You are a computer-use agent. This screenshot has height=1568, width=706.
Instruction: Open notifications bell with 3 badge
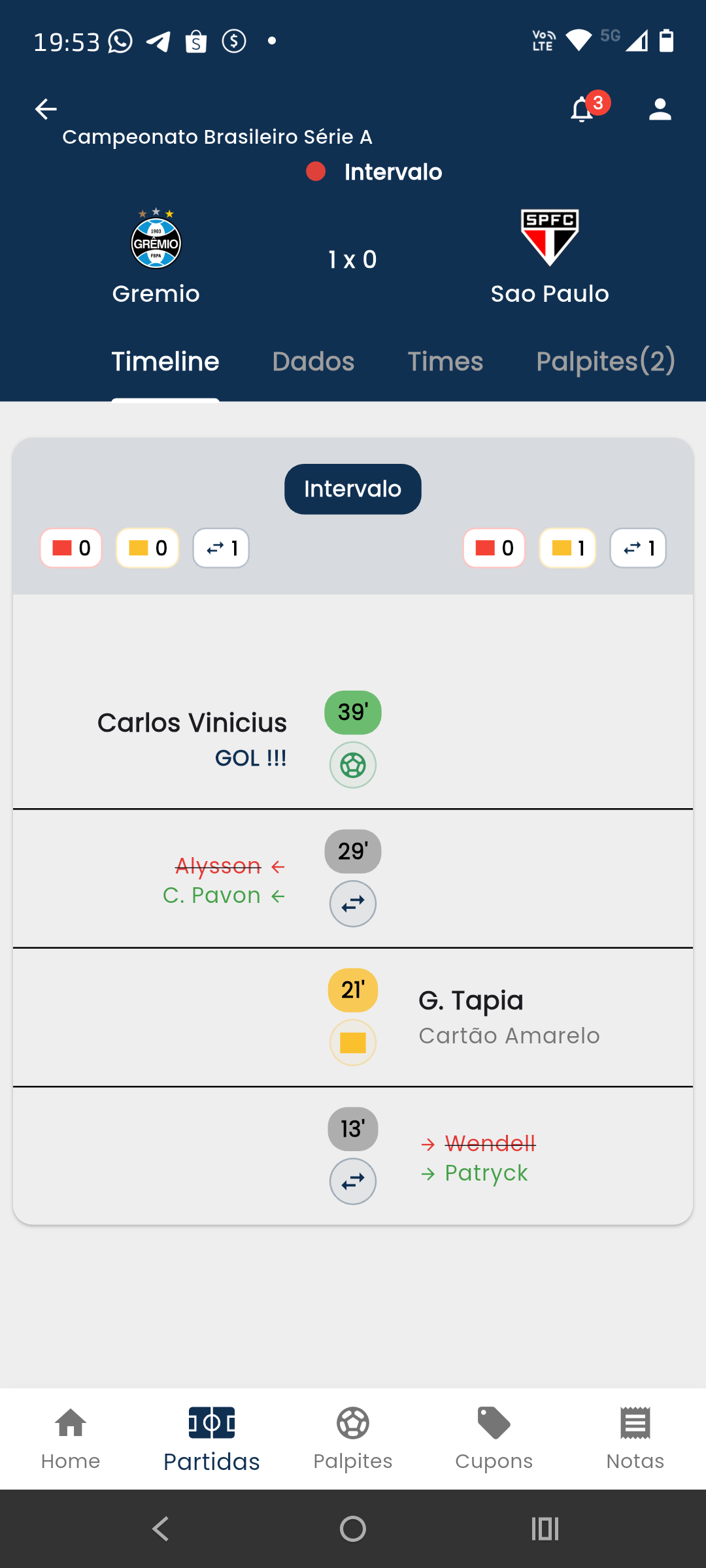click(x=582, y=109)
